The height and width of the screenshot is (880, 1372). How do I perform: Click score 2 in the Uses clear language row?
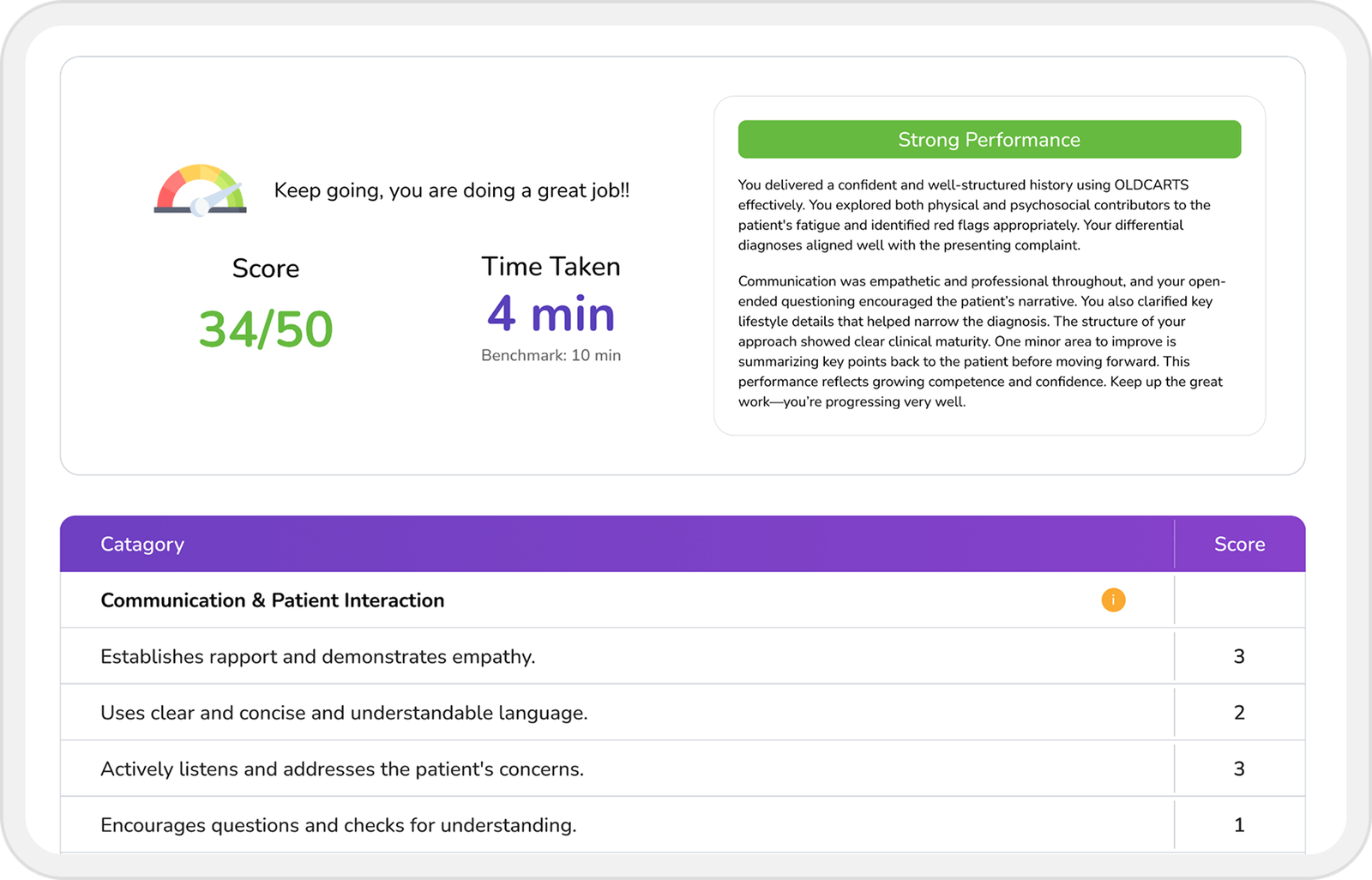coord(1239,713)
